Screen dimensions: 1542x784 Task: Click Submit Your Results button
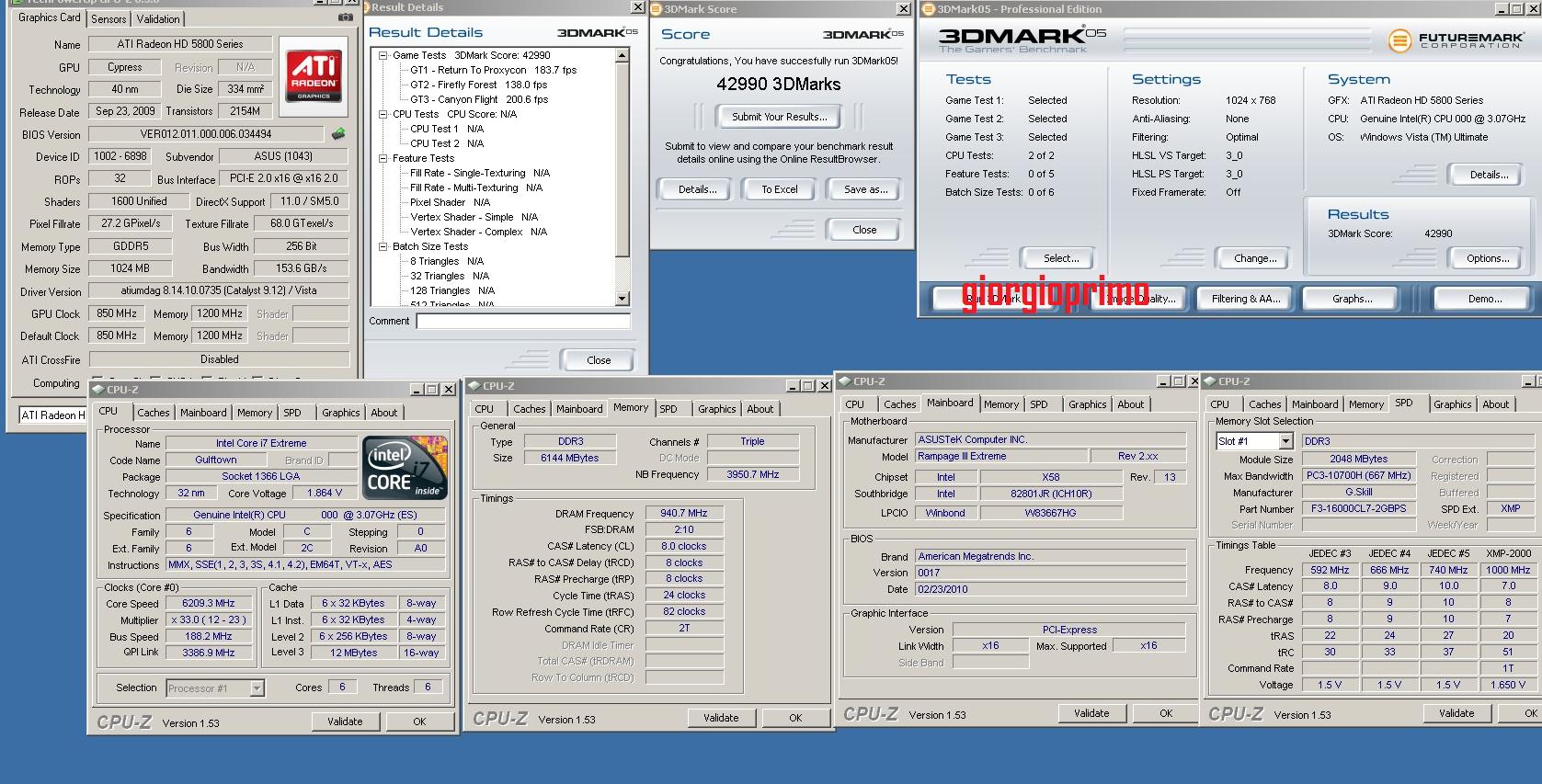click(780, 117)
